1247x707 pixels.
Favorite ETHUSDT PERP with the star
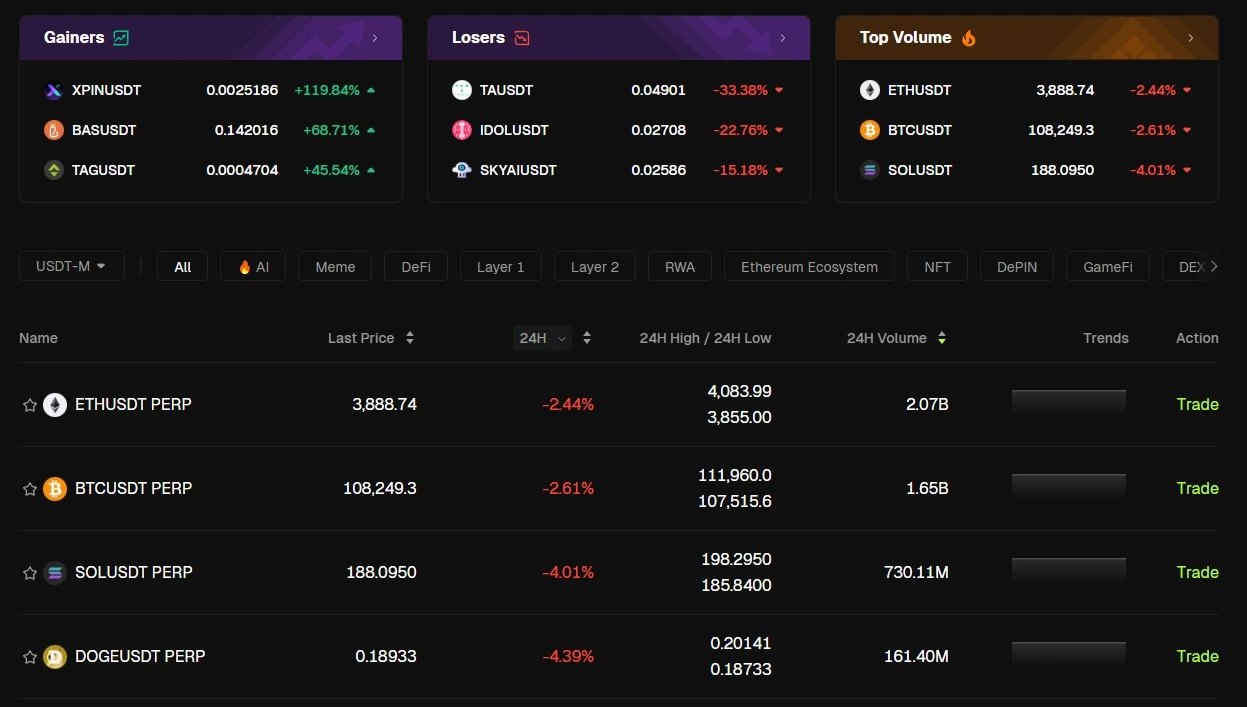pyautogui.click(x=30, y=405)
